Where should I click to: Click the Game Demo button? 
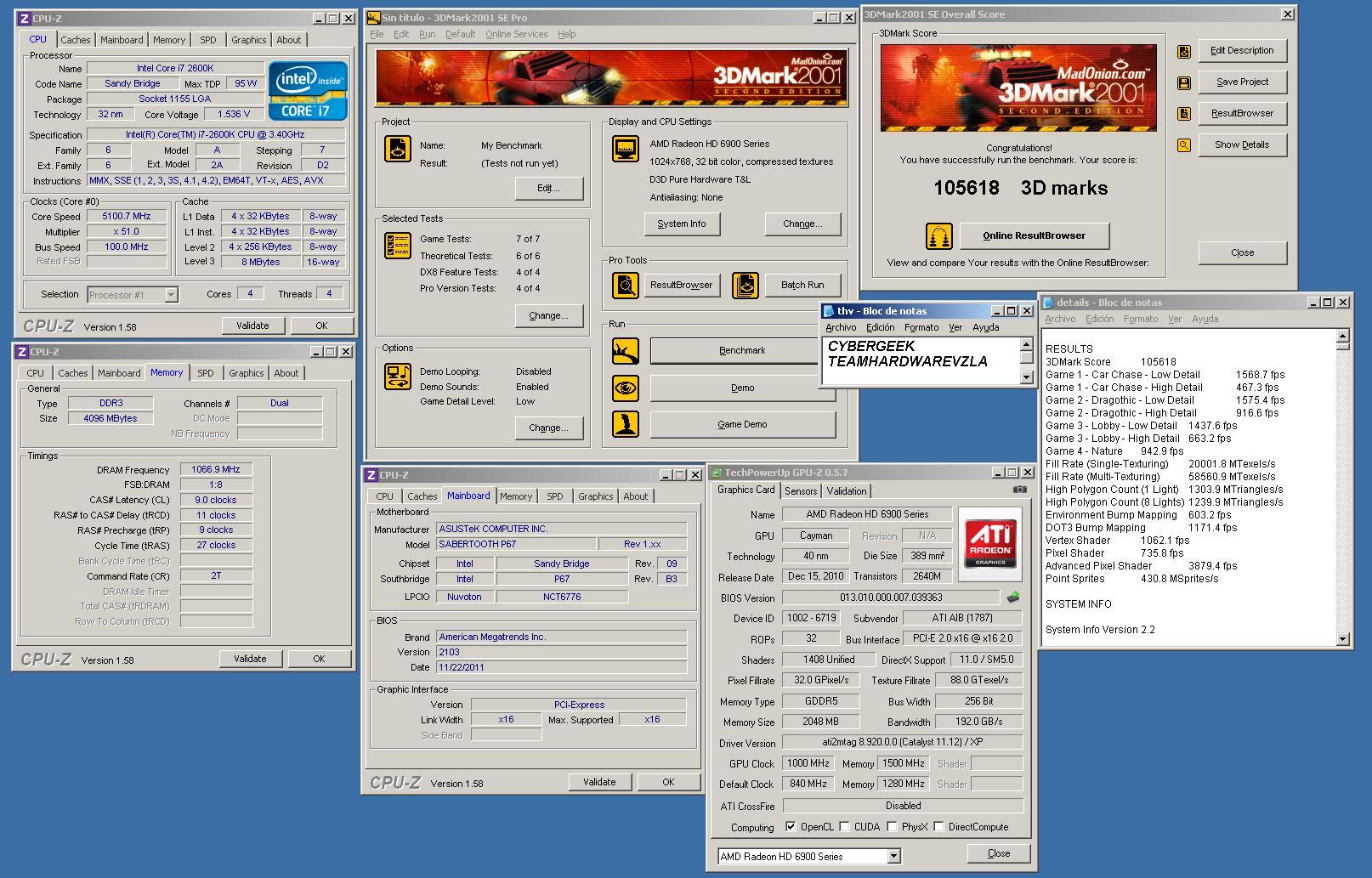[742, 424]
